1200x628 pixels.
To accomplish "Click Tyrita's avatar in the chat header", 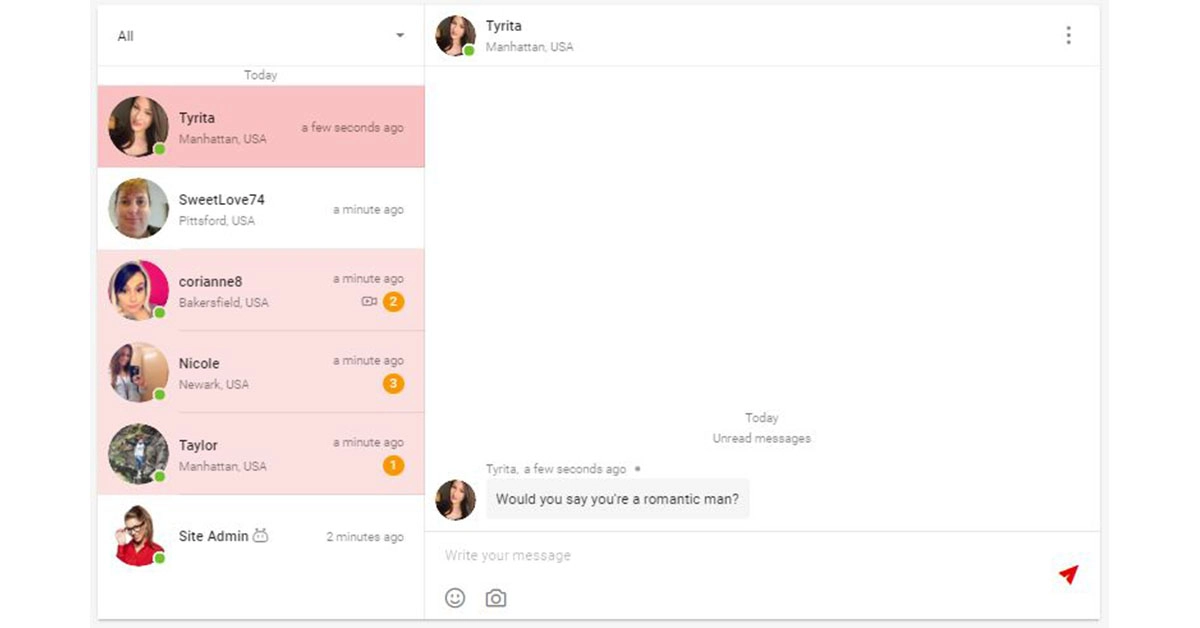I will click(455, 35).
